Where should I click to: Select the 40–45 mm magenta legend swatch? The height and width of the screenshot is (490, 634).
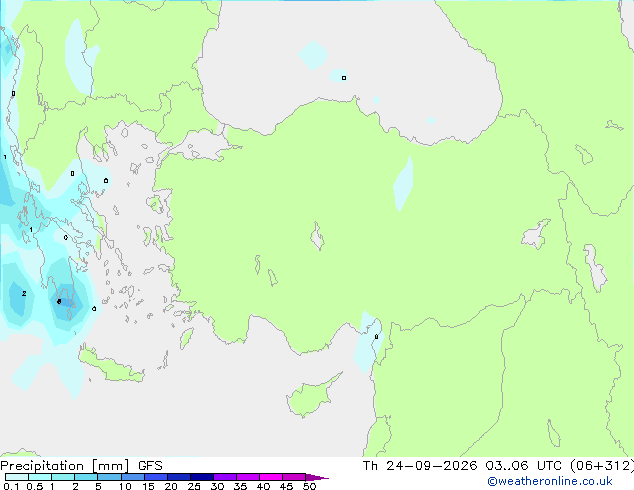click(x=271, y=477)
